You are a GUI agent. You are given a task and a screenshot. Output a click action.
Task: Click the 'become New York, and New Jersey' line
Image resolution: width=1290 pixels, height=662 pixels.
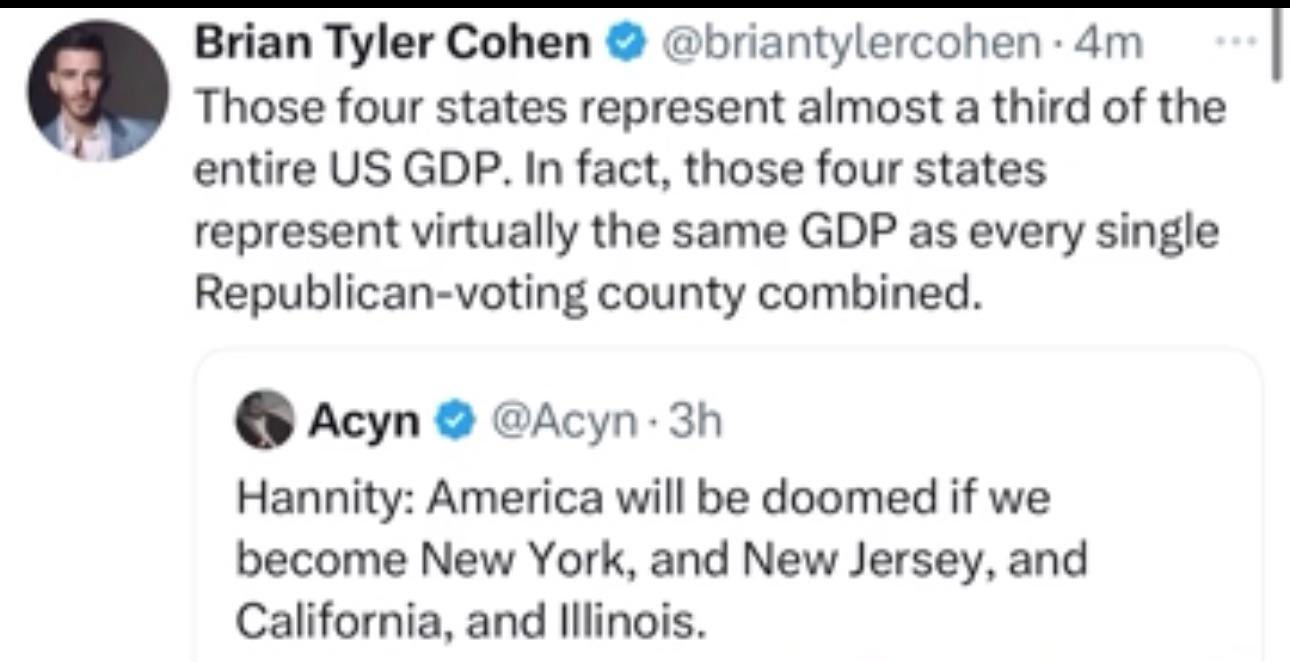coord(661,559)
